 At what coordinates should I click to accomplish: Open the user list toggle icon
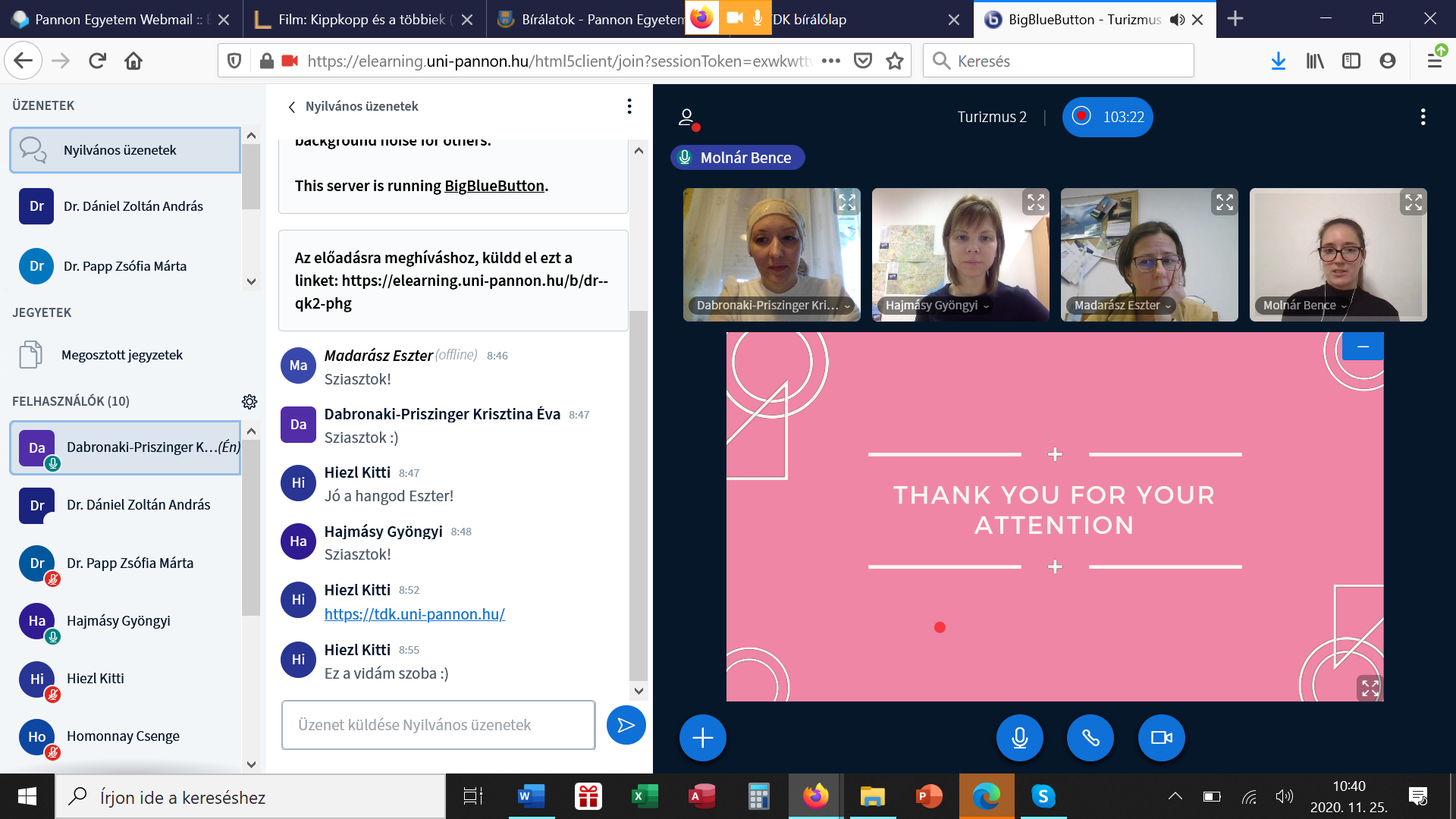687,118
